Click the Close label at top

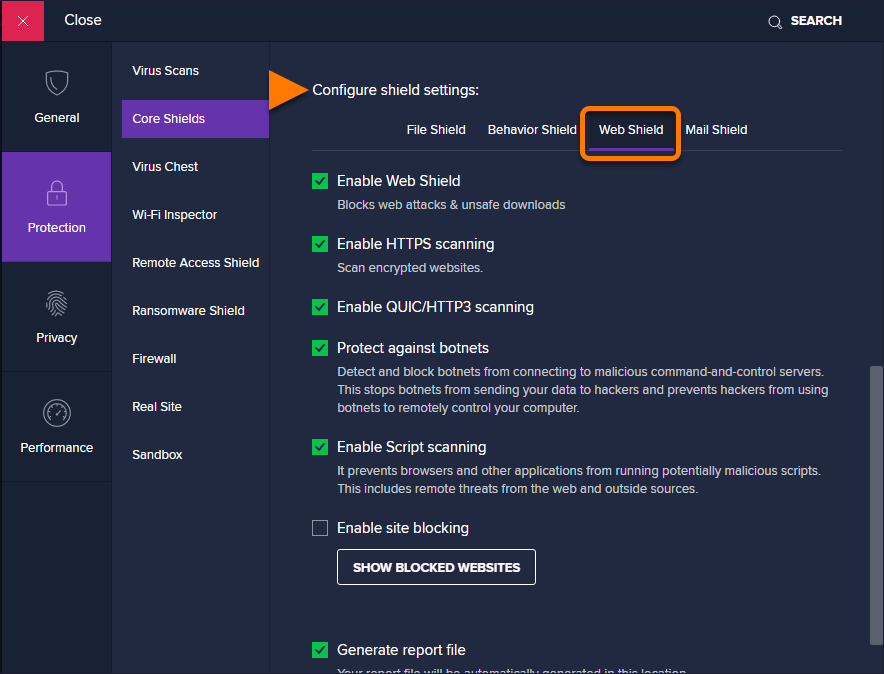click(83, 20)
